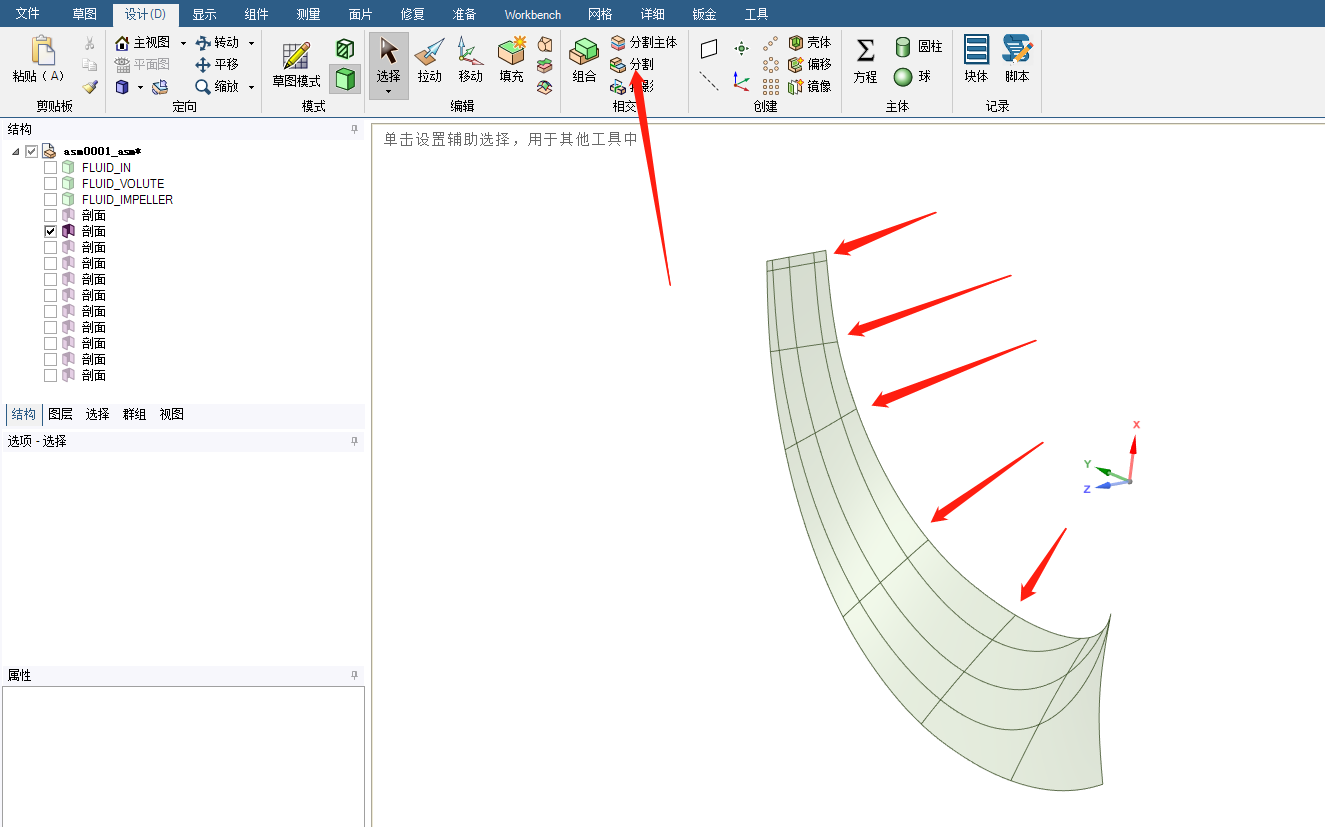Open the 脚本 (Script) recorder
1325x827 pixels.
(x=1017, y=60)
